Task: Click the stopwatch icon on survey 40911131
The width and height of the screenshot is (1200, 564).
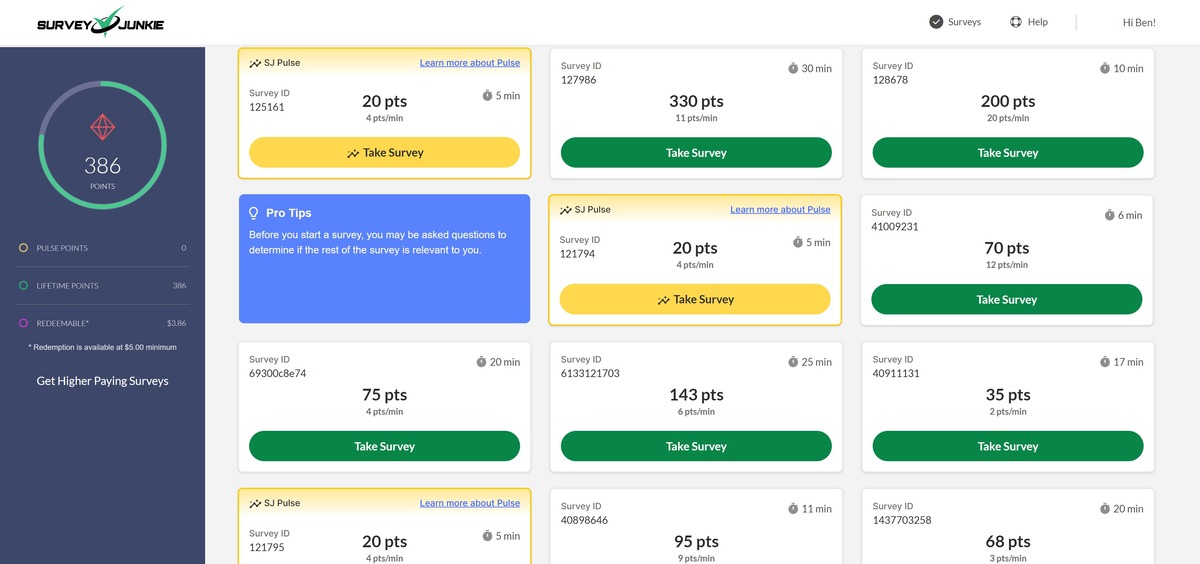Action: pyautogui.click(x=1105, y=362)
